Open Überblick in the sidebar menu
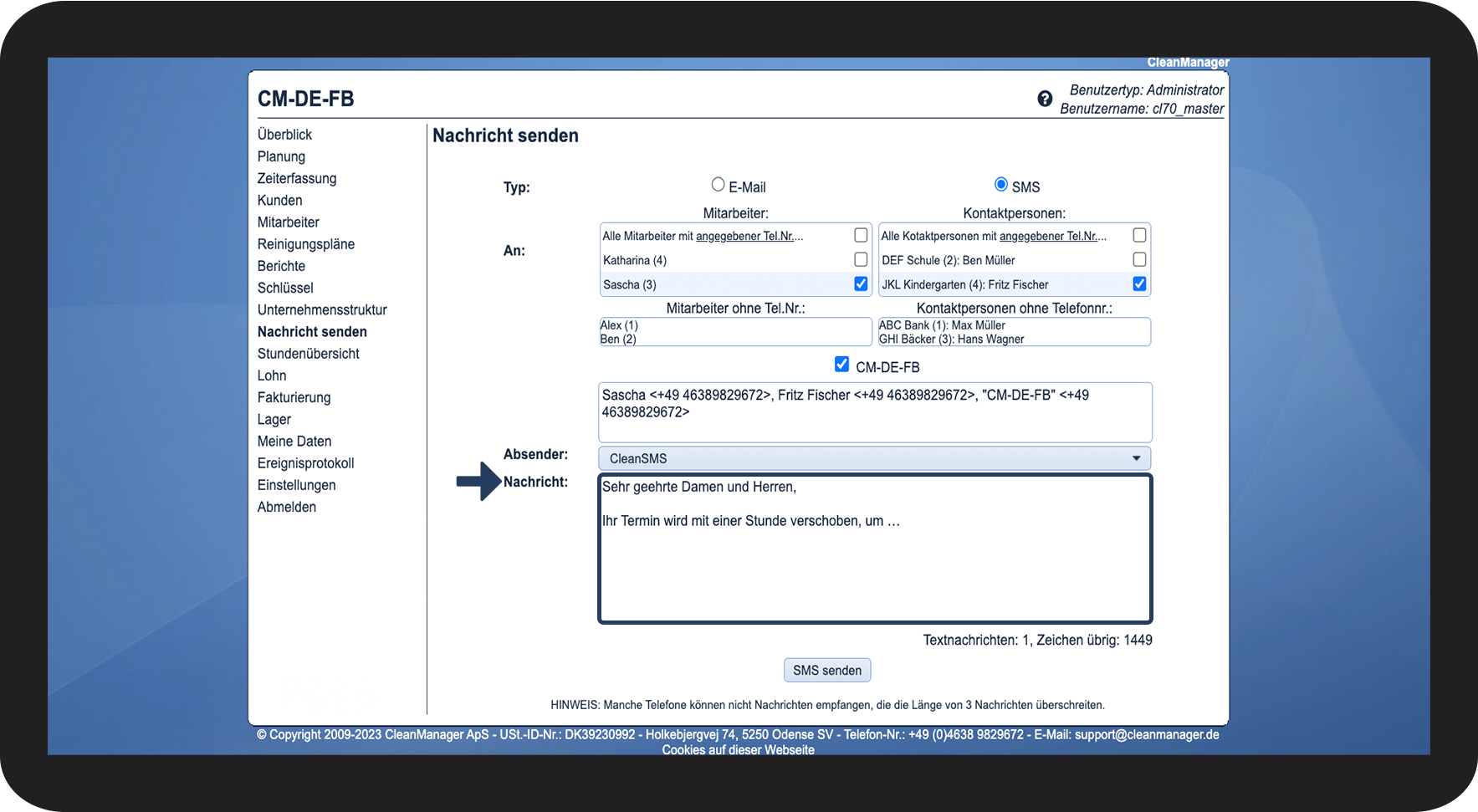The width and height of the screenshot is (1478, 812). click(284, 135)
